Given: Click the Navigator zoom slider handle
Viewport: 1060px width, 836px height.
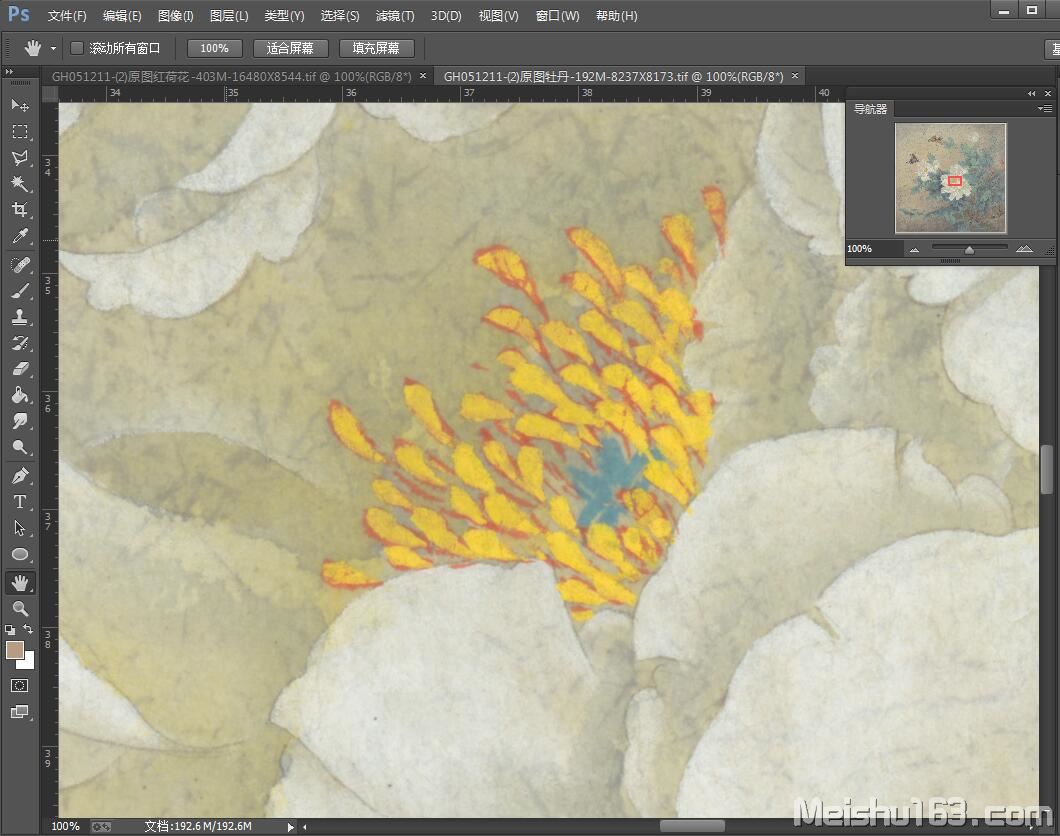Looking at the screenshot, I should click(x=969, y=250).
